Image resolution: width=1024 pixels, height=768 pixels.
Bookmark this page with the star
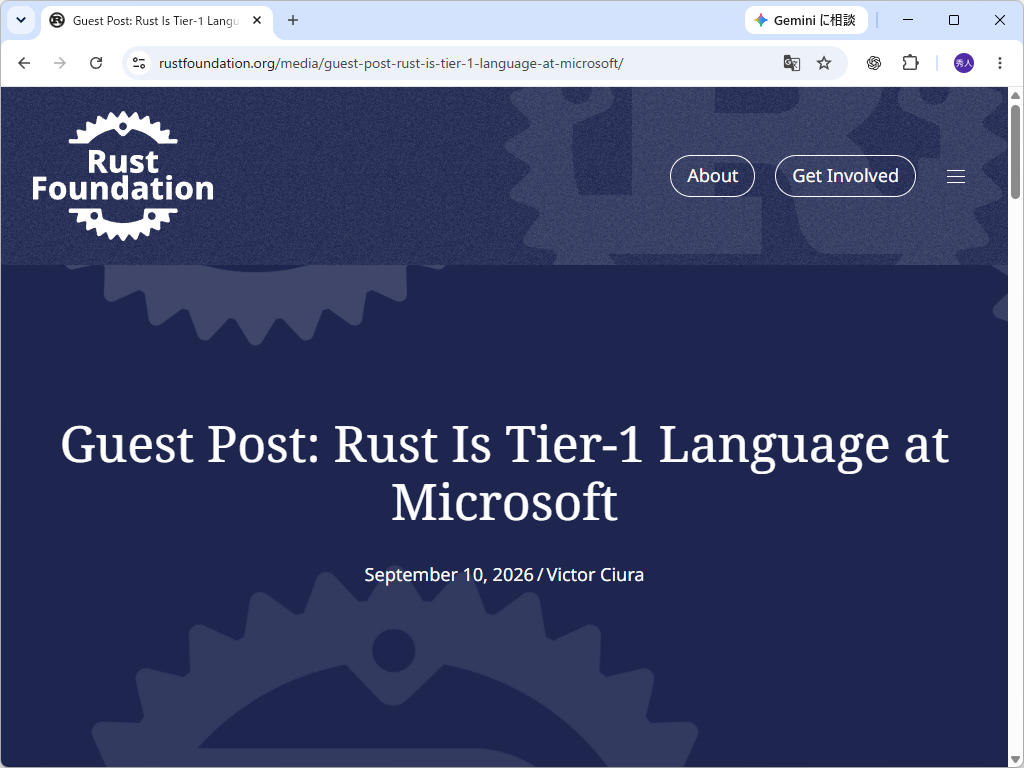pos(824,63)
